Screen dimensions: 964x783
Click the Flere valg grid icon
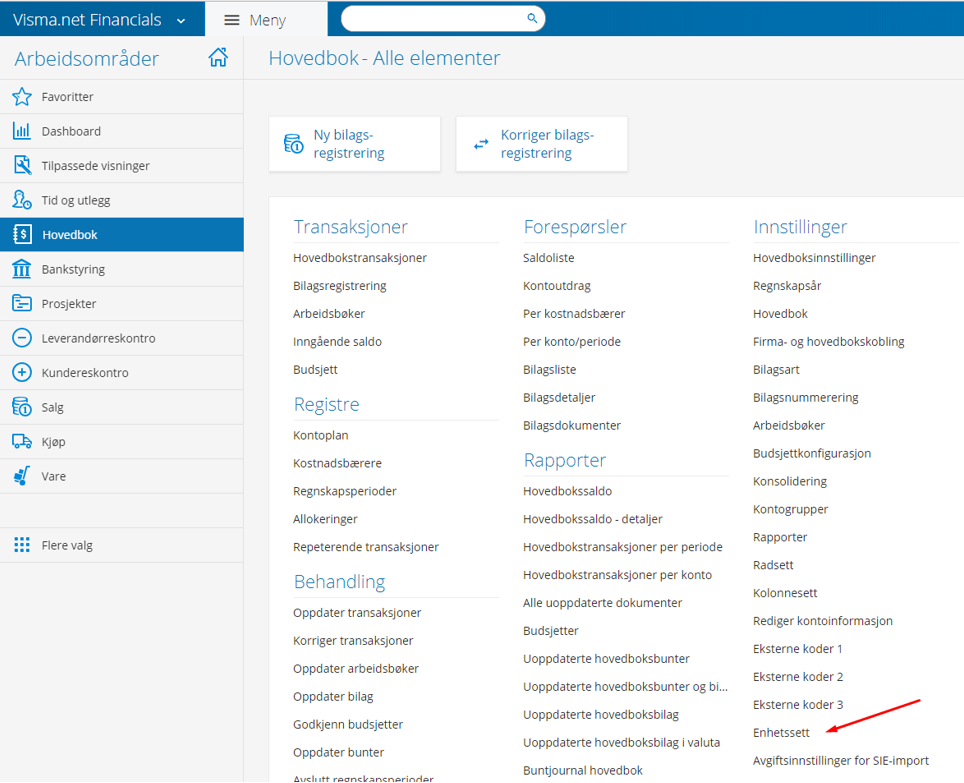pyautogui.click(x=22, y=545)
